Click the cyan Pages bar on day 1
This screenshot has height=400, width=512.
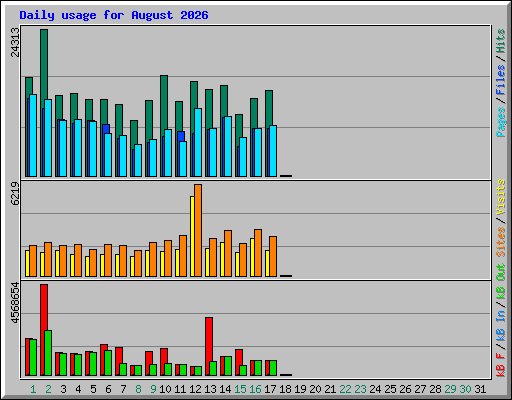(x=33, y=135)
